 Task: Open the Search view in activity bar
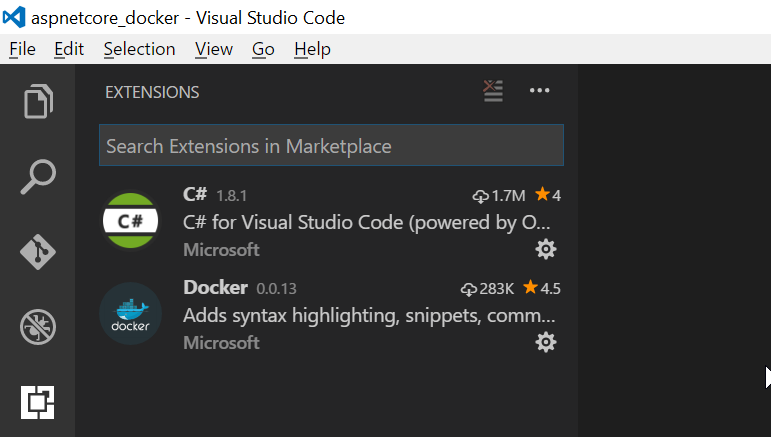click(x=38, y=176)
